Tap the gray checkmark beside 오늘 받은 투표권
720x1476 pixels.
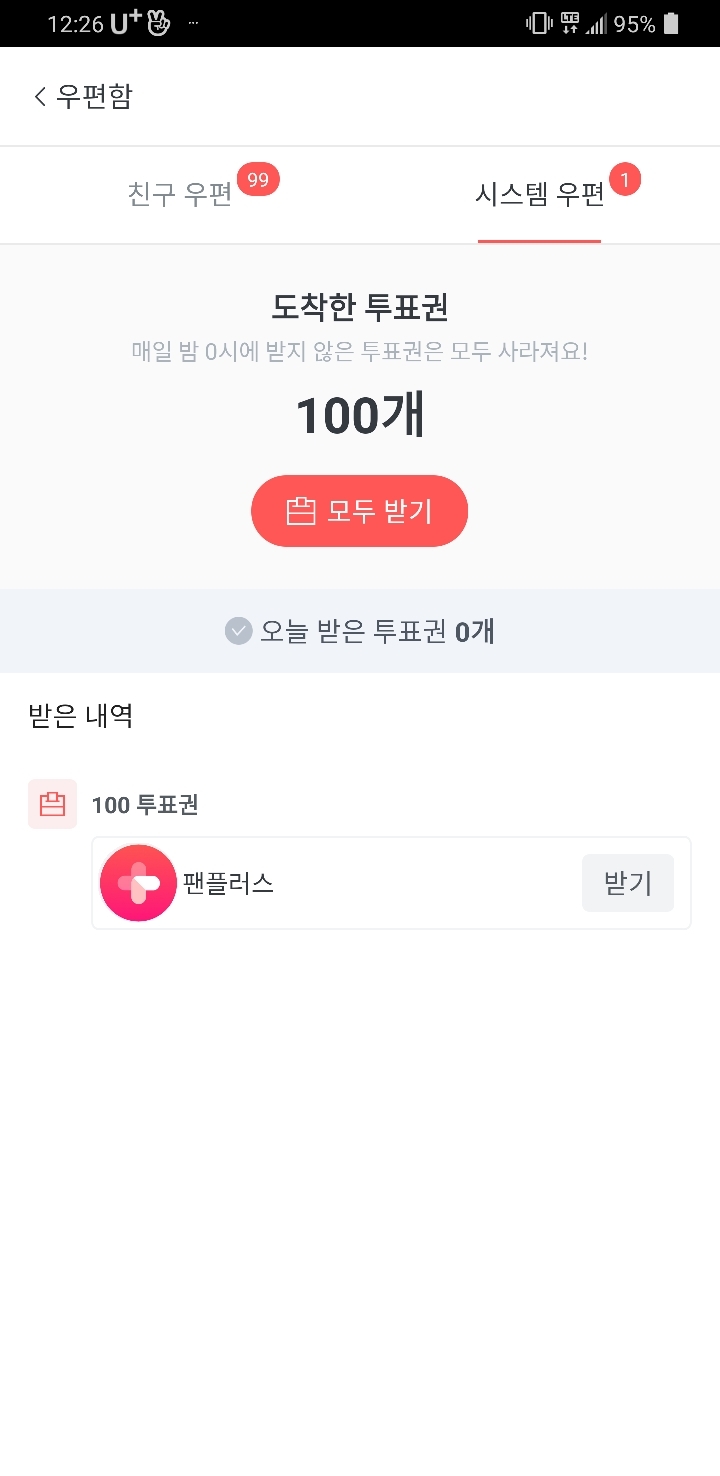tap(238, 631)
